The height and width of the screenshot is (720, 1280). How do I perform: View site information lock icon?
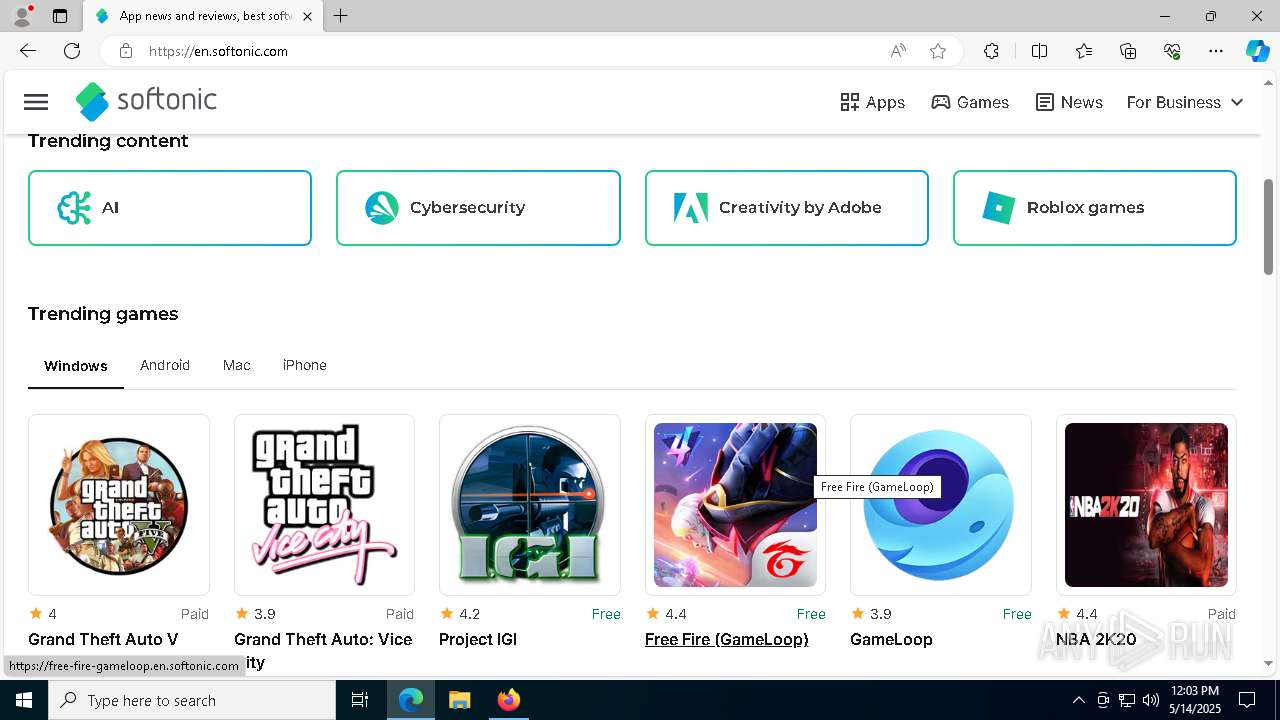point(126,51)
